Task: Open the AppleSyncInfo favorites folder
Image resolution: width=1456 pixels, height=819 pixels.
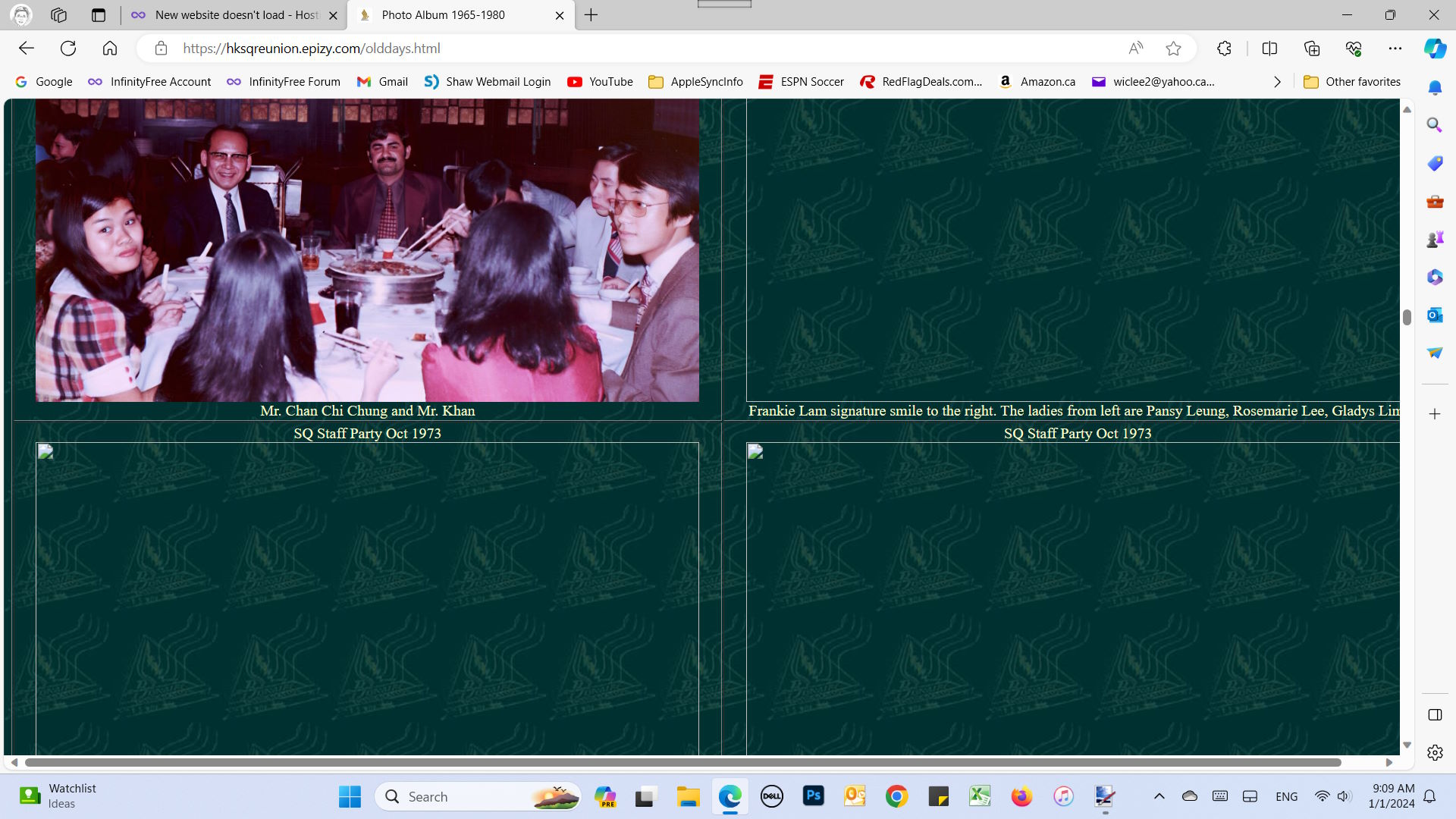Action: [x=696, y=82]
